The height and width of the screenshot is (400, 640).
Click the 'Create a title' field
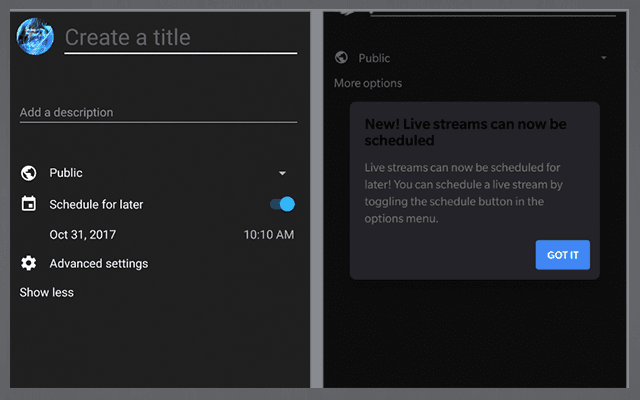pyautogui.click(x=180, y=38)
